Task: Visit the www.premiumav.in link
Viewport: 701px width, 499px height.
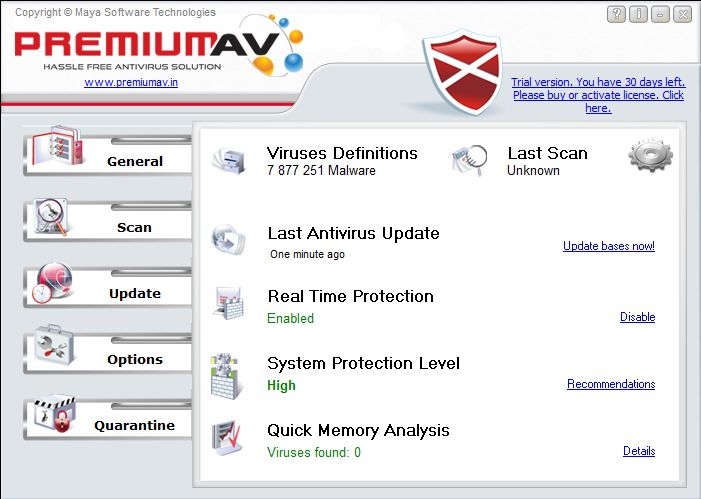Action: tap(131, 83)
